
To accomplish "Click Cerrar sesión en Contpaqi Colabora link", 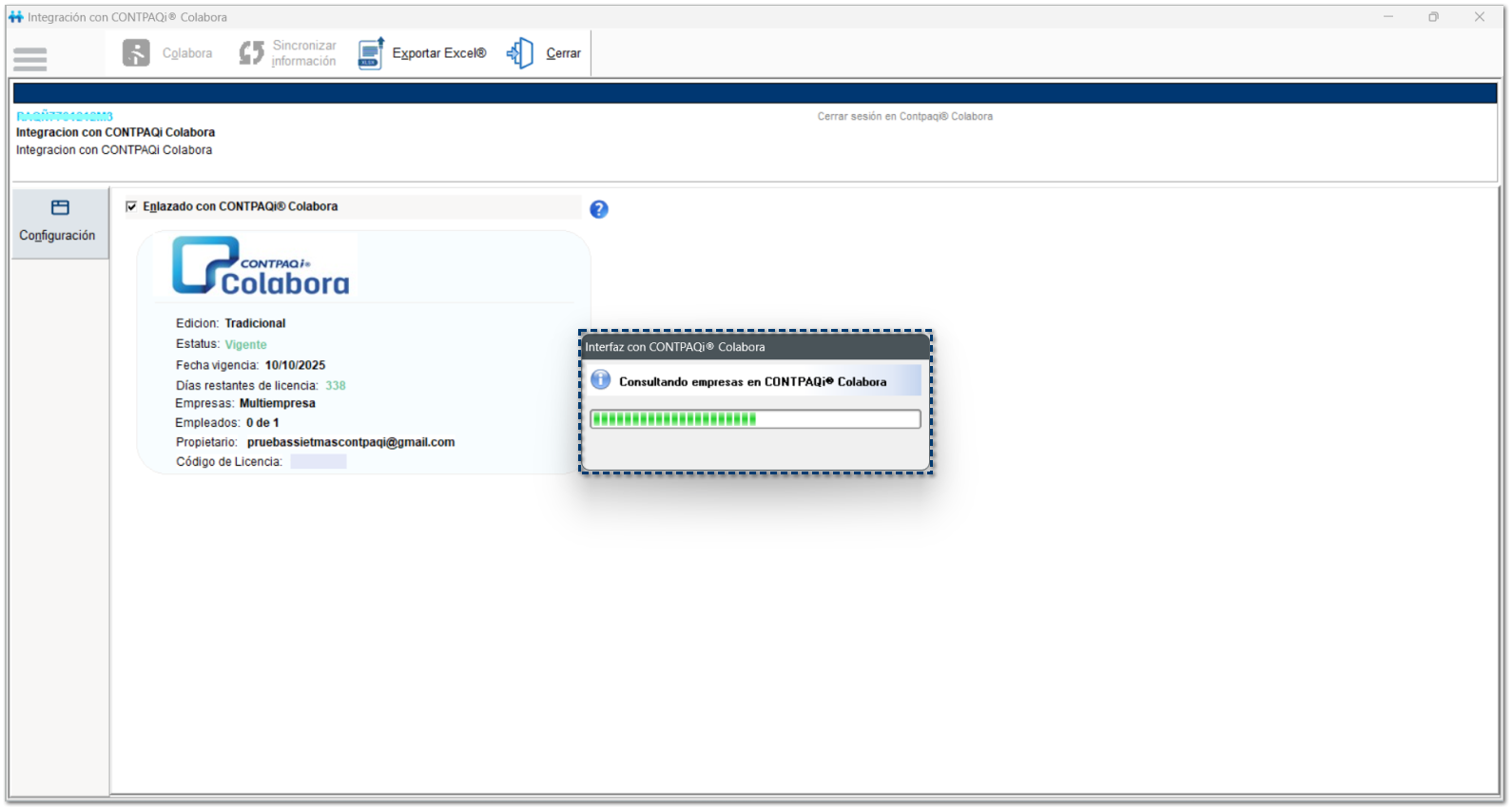I will [904, 116].
